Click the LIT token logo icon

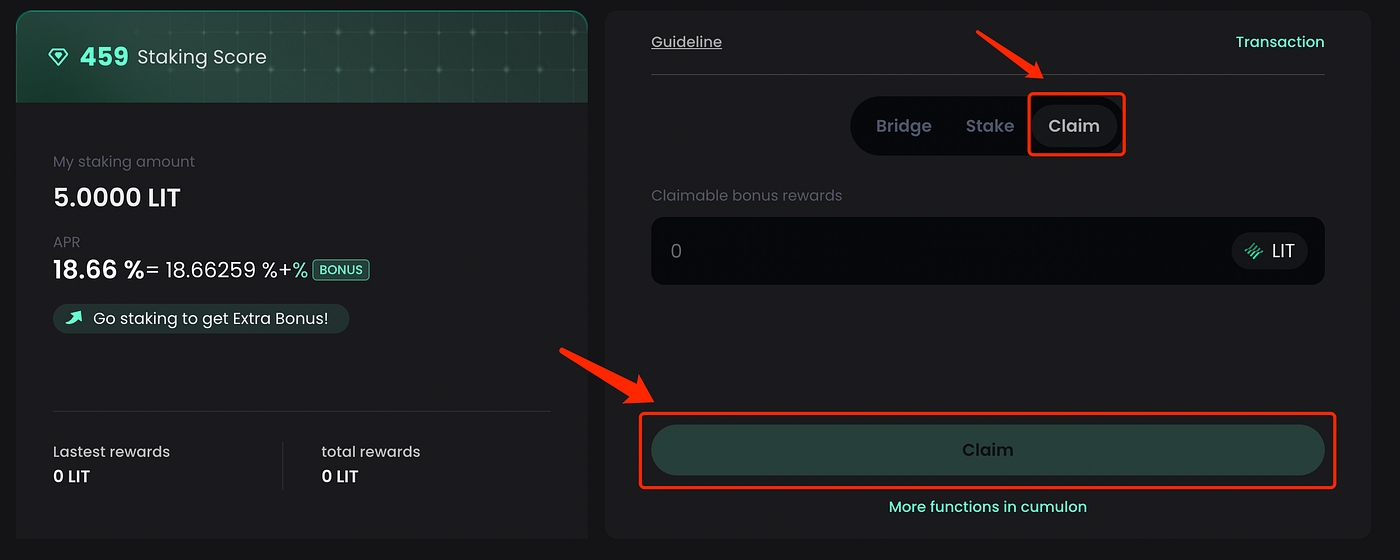(1254, 251)
